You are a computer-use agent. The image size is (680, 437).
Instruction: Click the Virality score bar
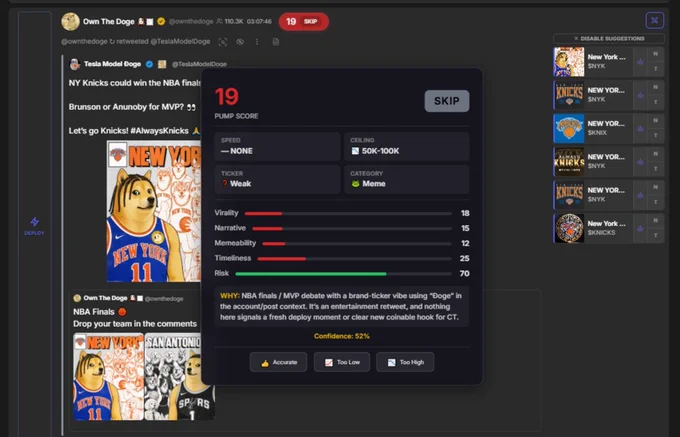click(x=348, y=213)
